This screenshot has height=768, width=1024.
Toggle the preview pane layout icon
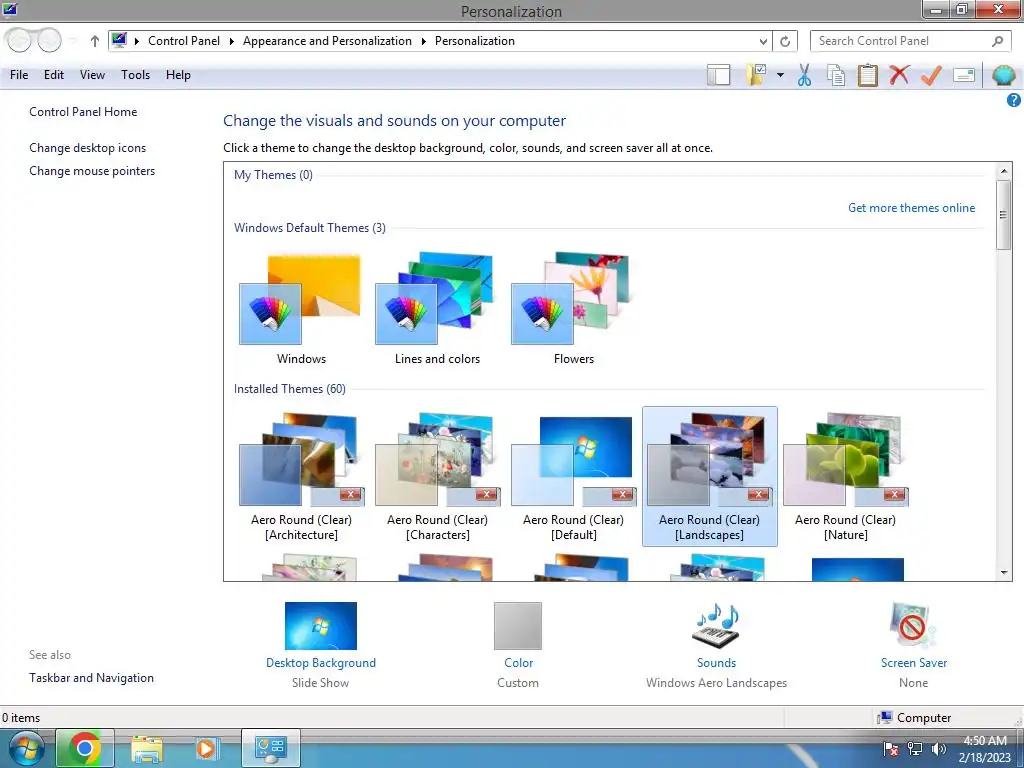click(x=718, y=75)
